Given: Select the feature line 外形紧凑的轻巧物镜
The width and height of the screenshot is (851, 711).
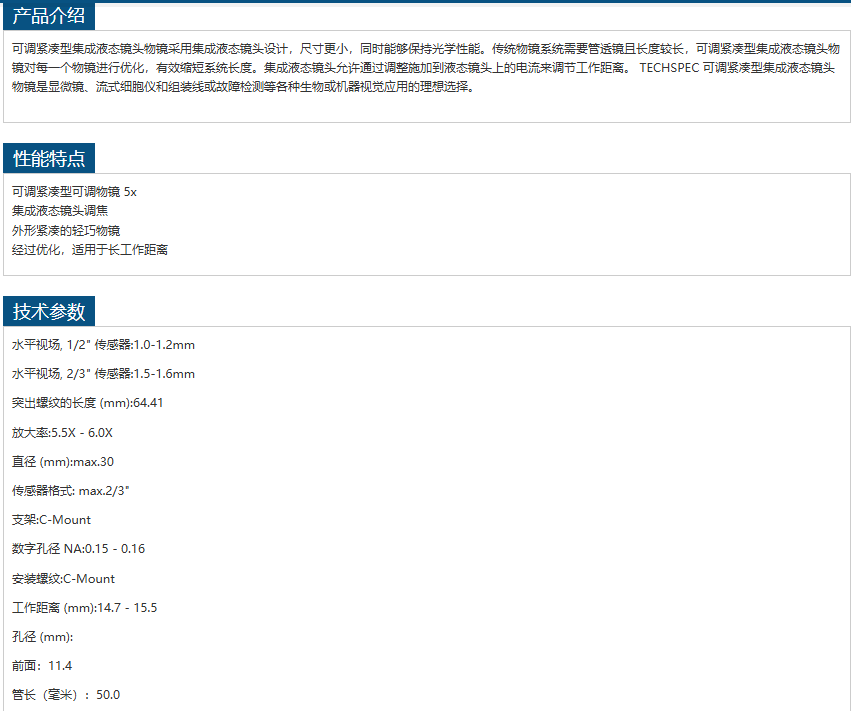Looking at the screenshot, I should [66, 230].
